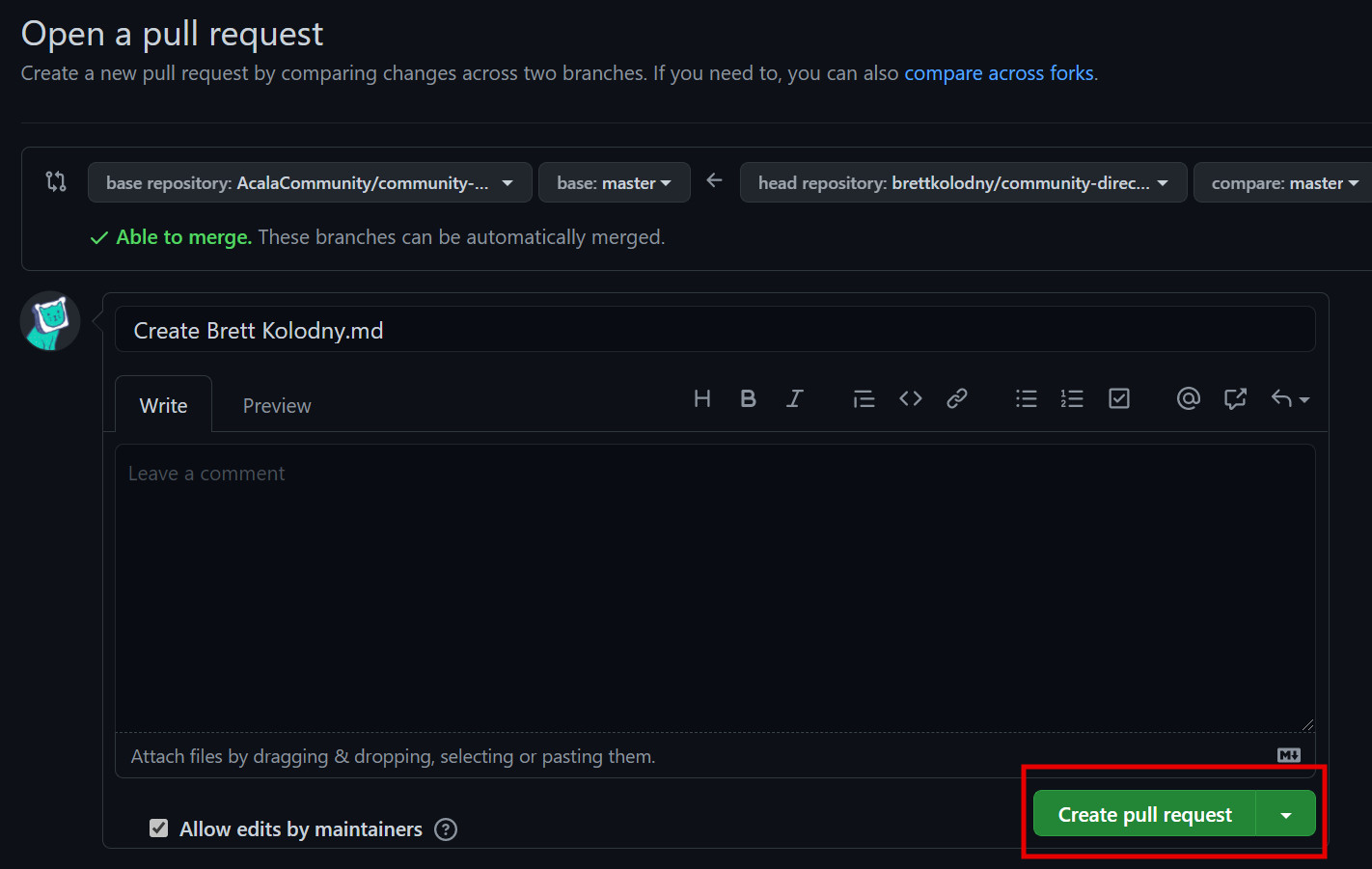Toggle Allow edits by maintainers checkbox

pyautogui.click(x=159, y=828)
